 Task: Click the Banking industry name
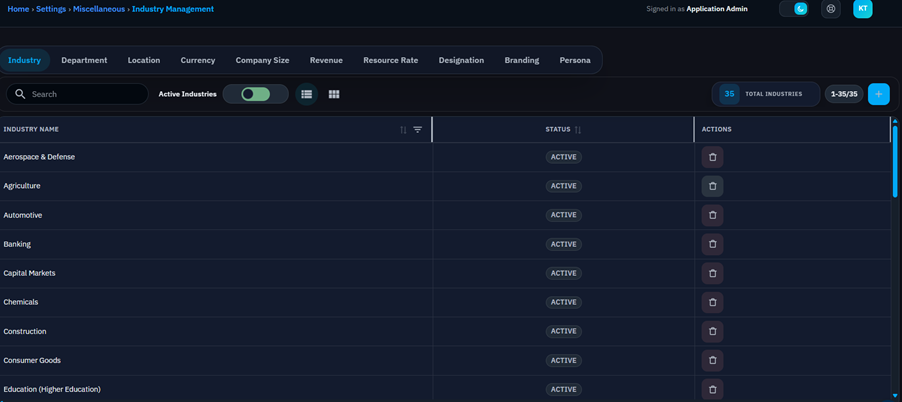pyautogui.click(x=17, y=244)
